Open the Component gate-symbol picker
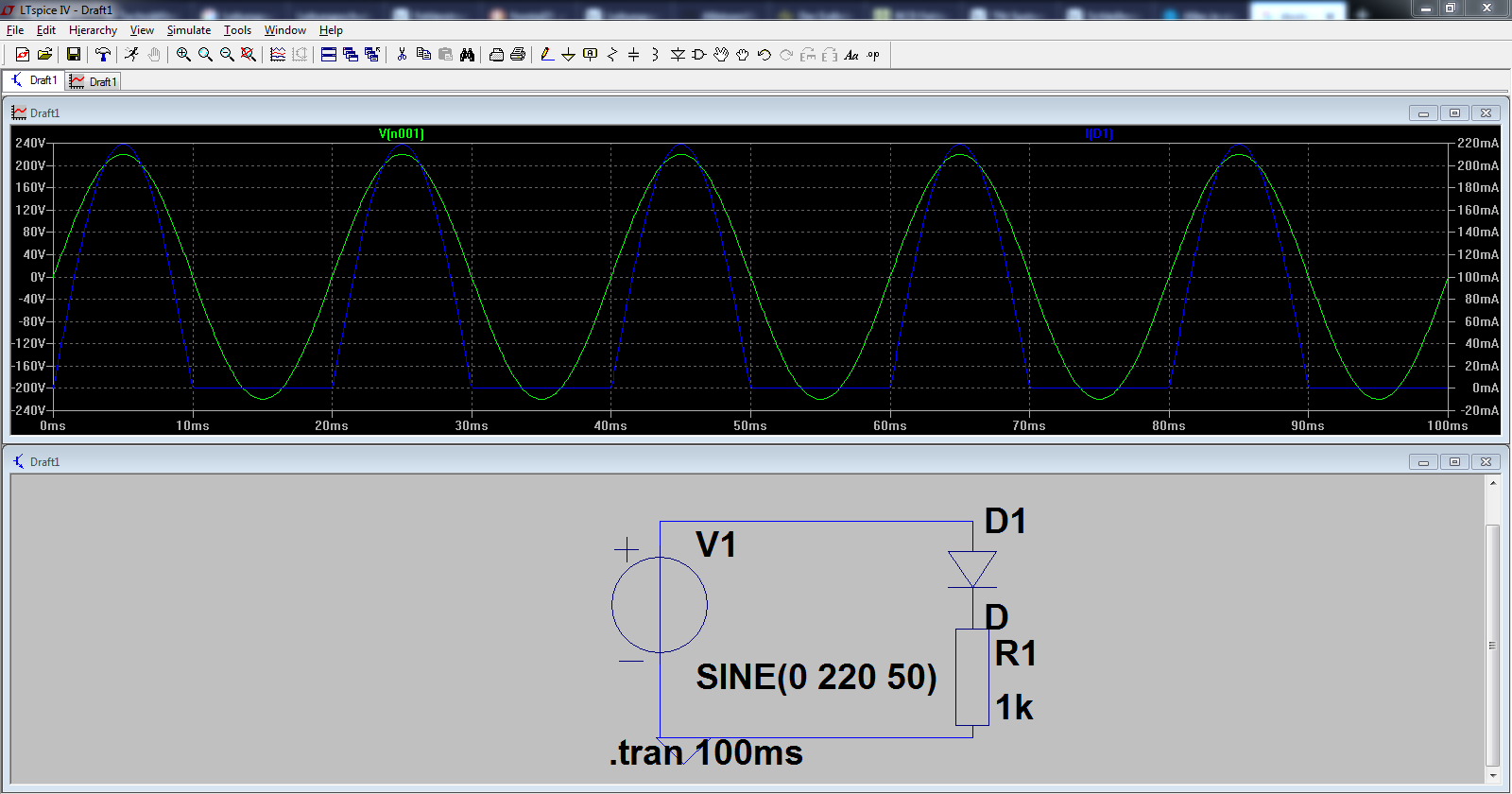 [x=699, y=55]
